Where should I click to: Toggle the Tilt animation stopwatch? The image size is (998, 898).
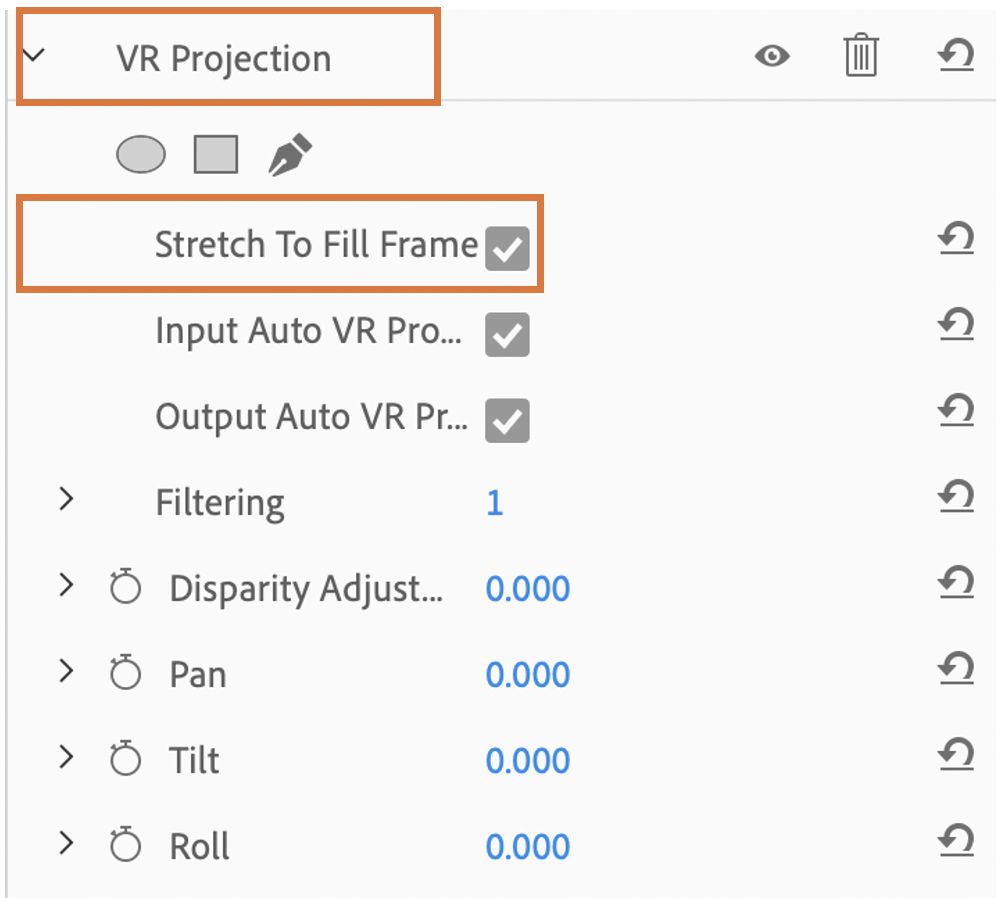(126, 760)
